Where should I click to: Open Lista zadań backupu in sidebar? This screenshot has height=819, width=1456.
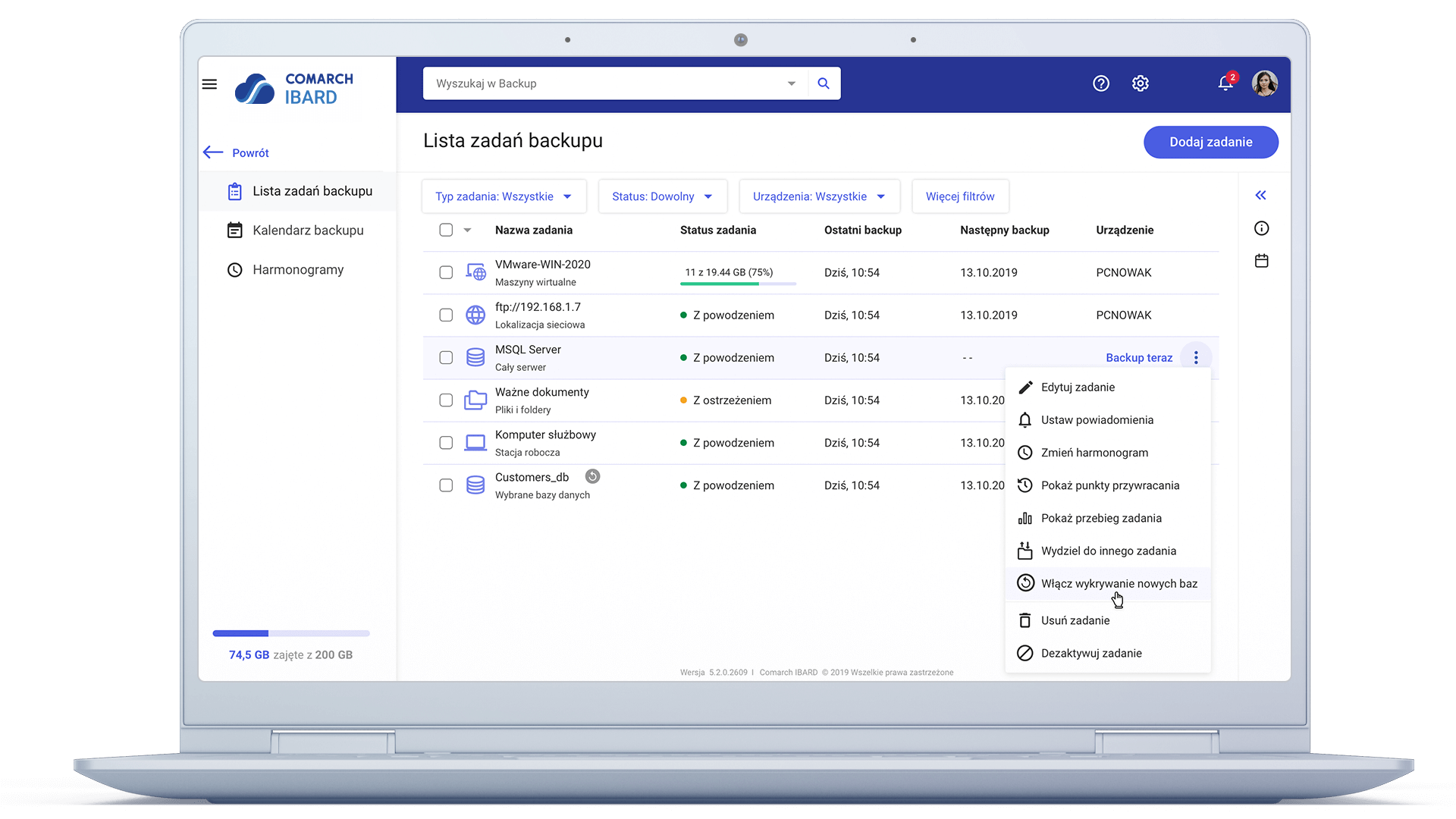point(297,191)
